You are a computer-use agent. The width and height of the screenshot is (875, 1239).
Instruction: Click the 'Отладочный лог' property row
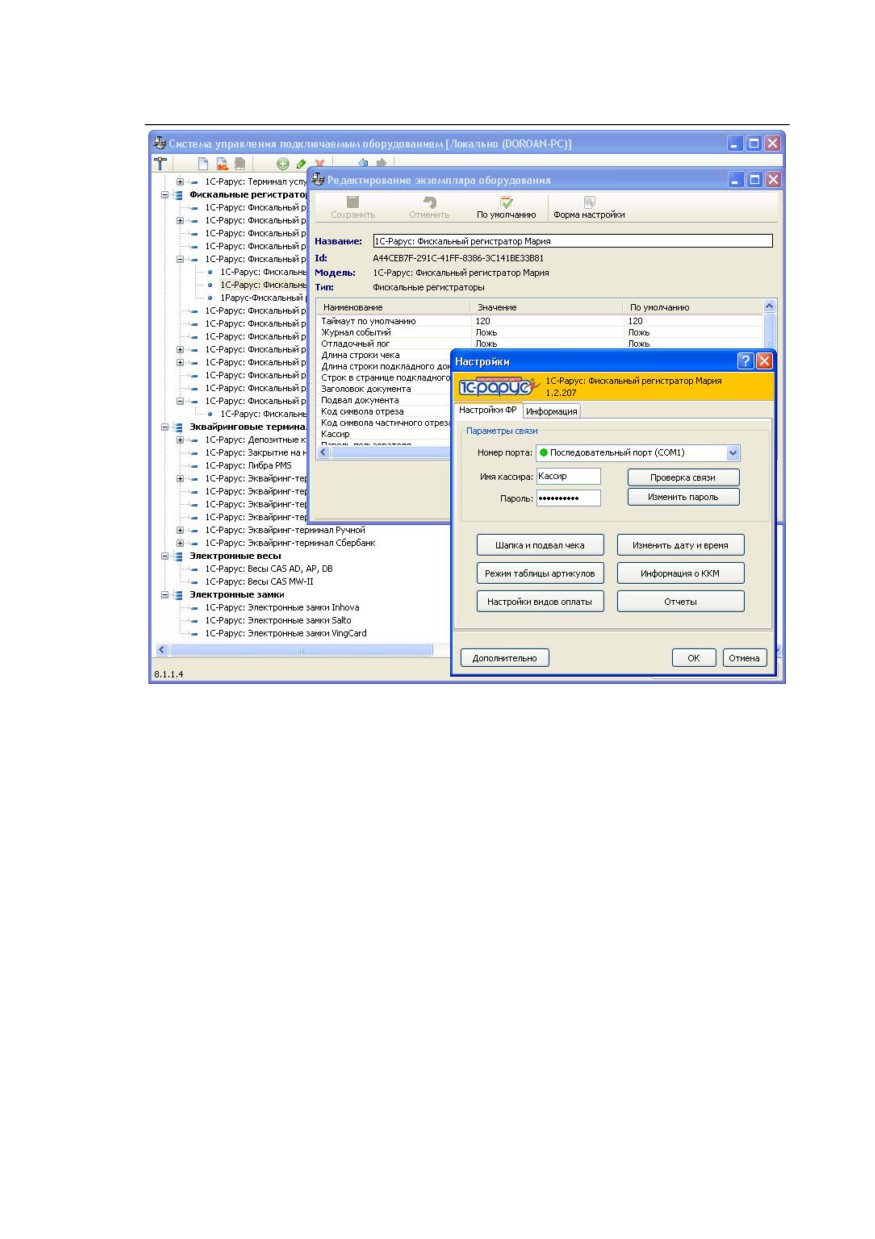pos(539,343)
